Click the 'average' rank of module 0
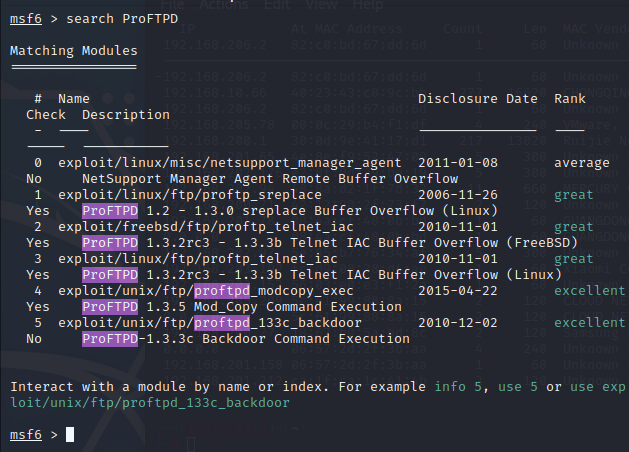Viewport: 629px width, 452px height. (582, 163)
